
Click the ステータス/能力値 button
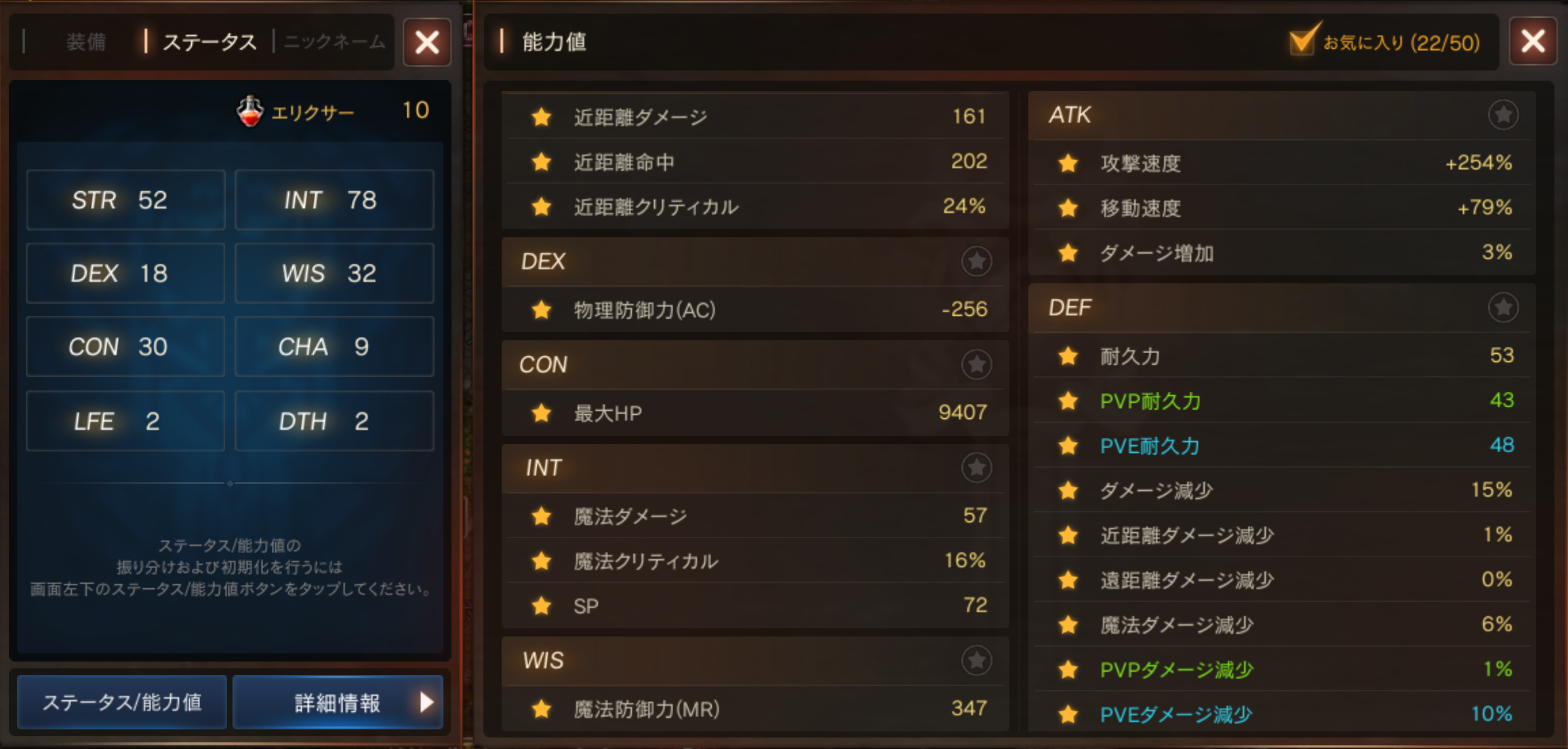click(122, 702)
